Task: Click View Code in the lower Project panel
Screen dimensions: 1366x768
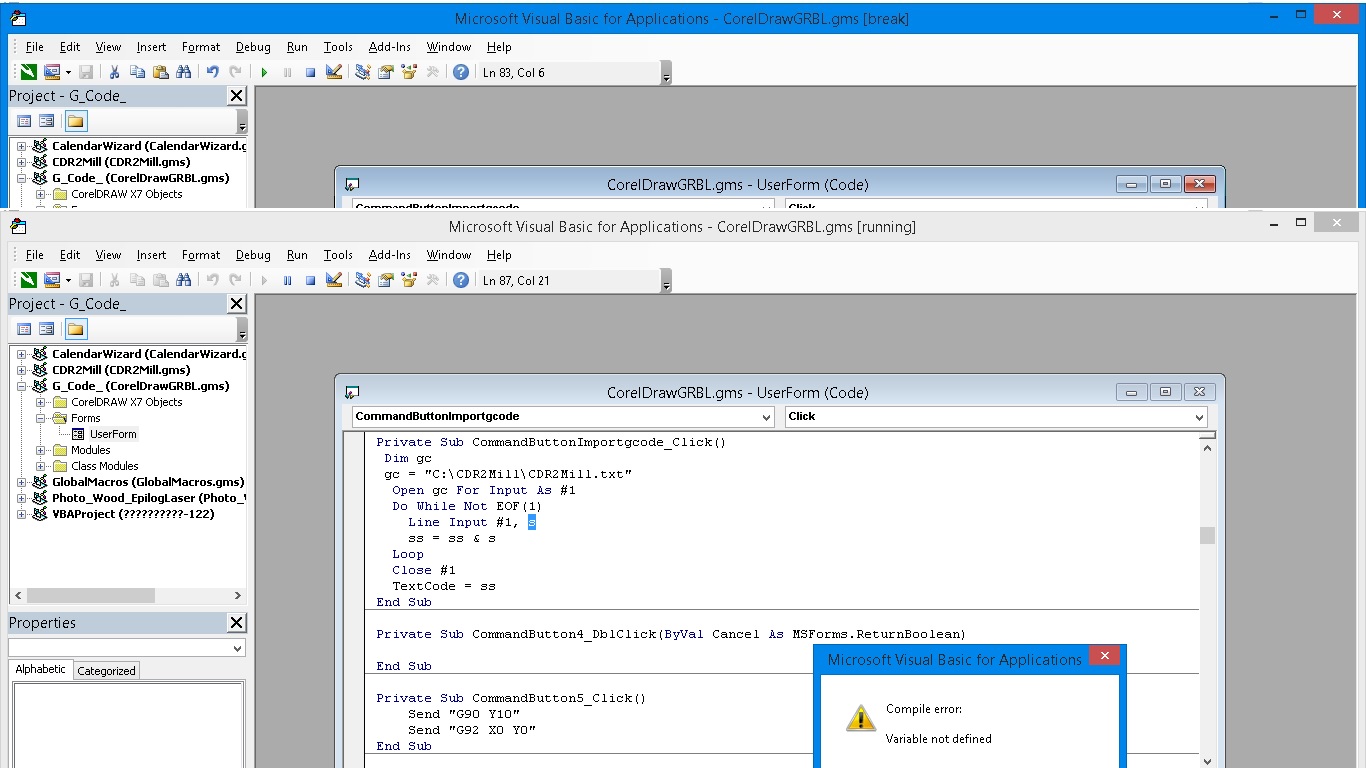Action: (x=25, y=329)
